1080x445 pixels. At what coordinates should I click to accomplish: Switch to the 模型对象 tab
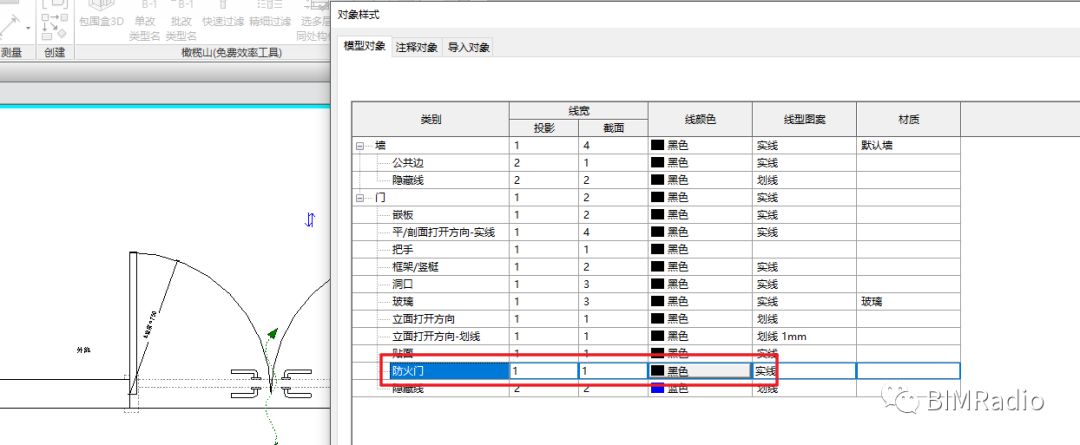(x=364, y=46)
